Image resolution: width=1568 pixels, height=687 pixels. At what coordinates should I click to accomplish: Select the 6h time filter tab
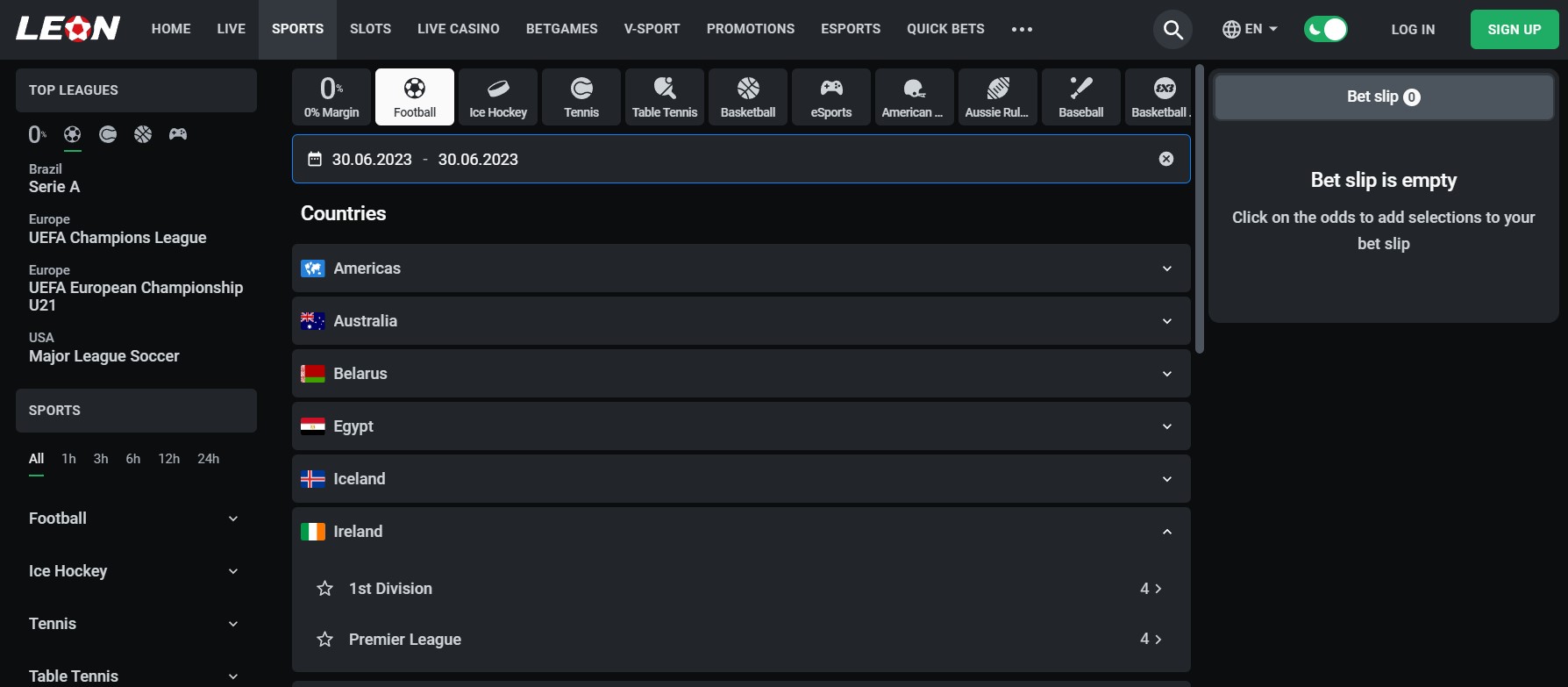click(133, 459)
